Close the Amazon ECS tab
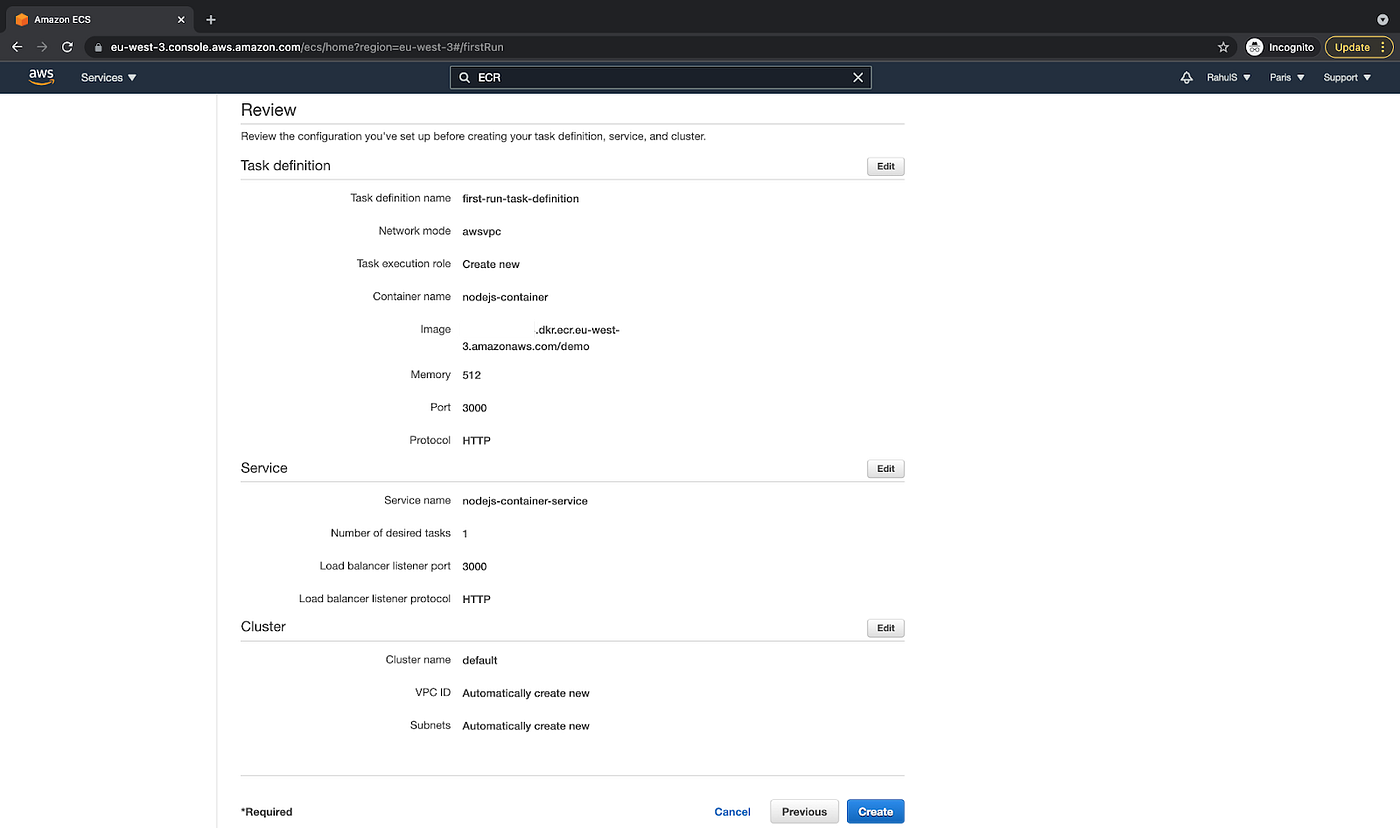Viewport: 1400px width, 828px height. coord(181,19)
